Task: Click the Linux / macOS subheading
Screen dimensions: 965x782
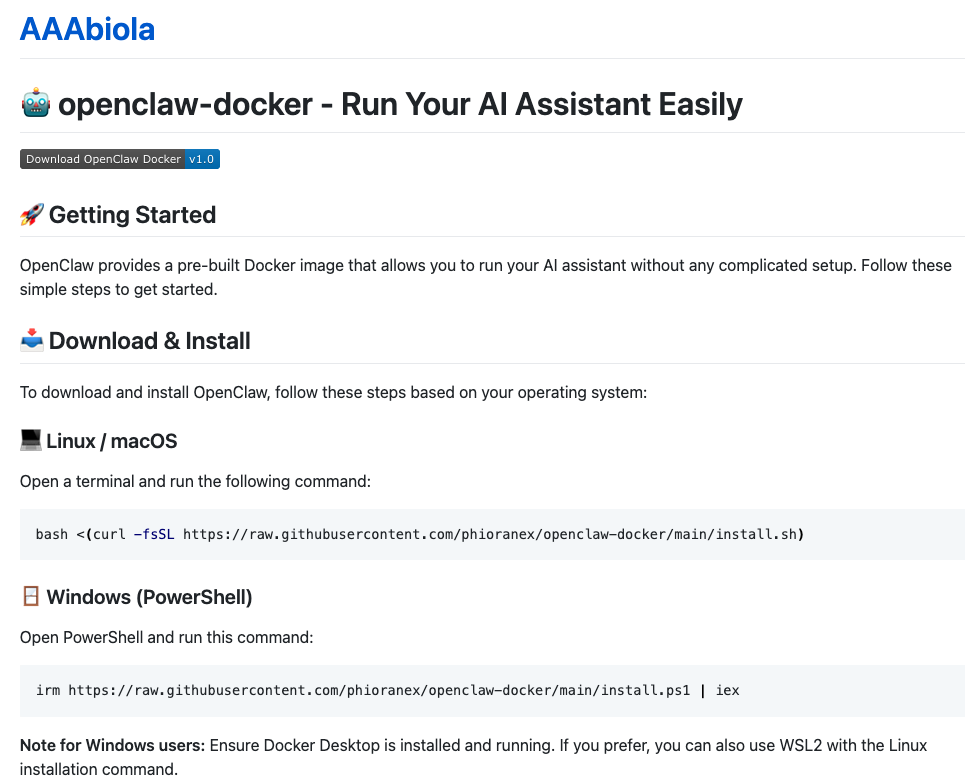Action: tap(112, 441)
